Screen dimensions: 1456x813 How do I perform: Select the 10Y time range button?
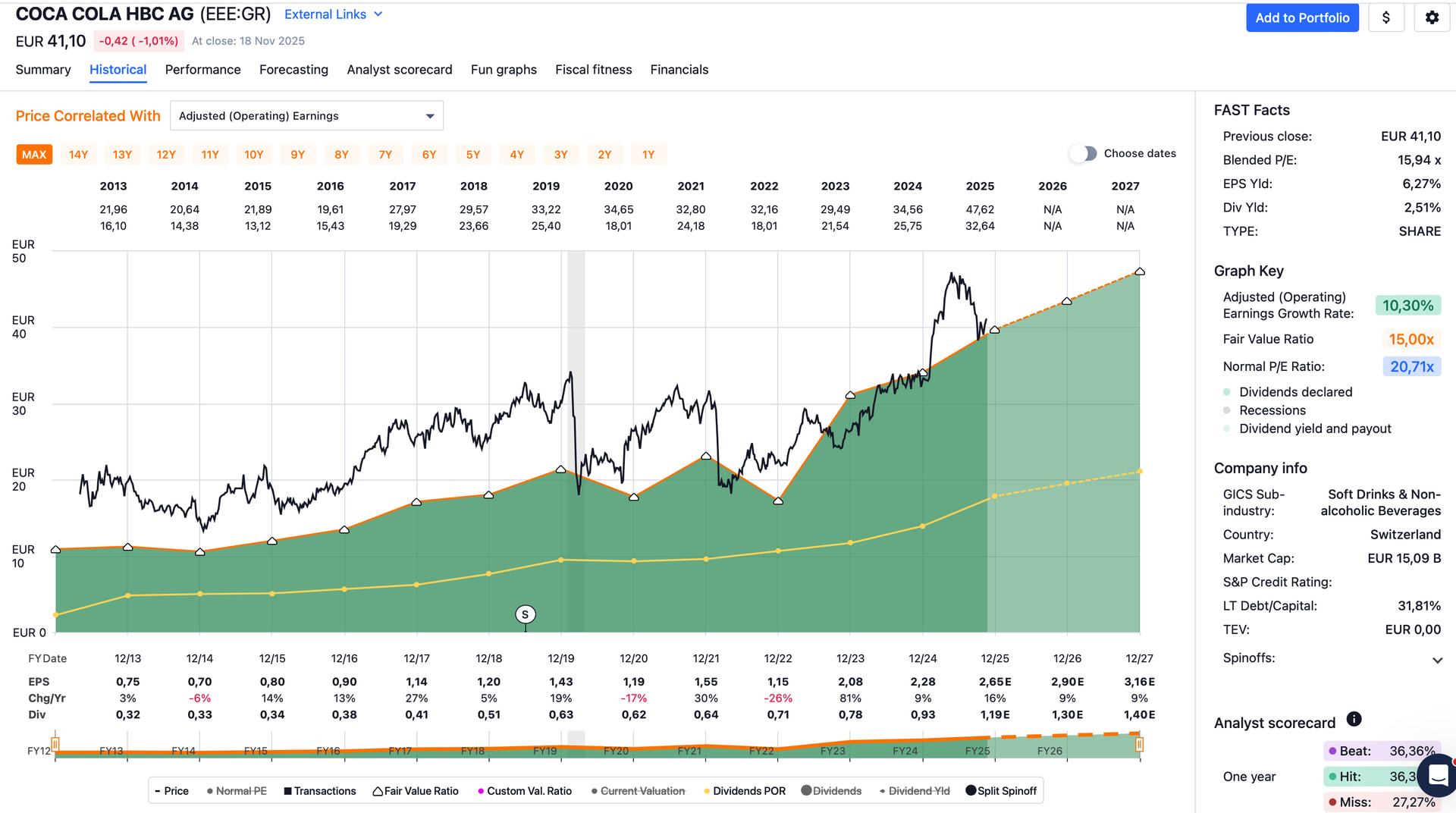253,155
